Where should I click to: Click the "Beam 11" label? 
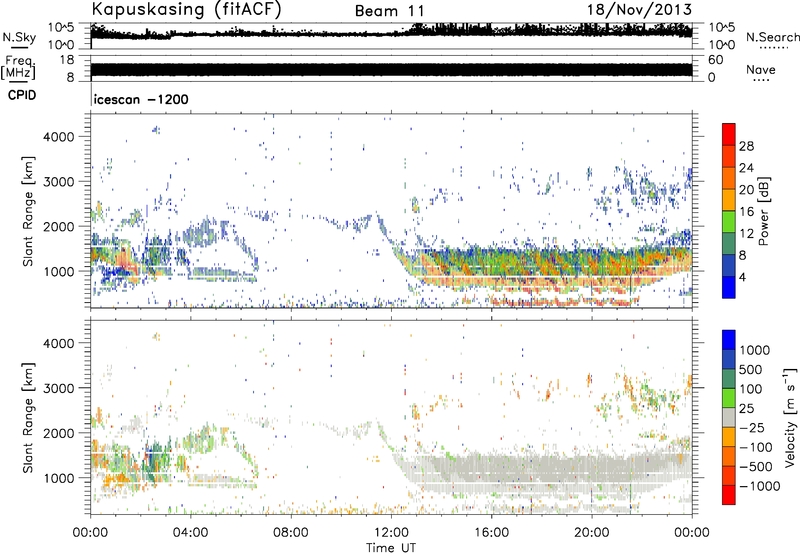[390, 11]
